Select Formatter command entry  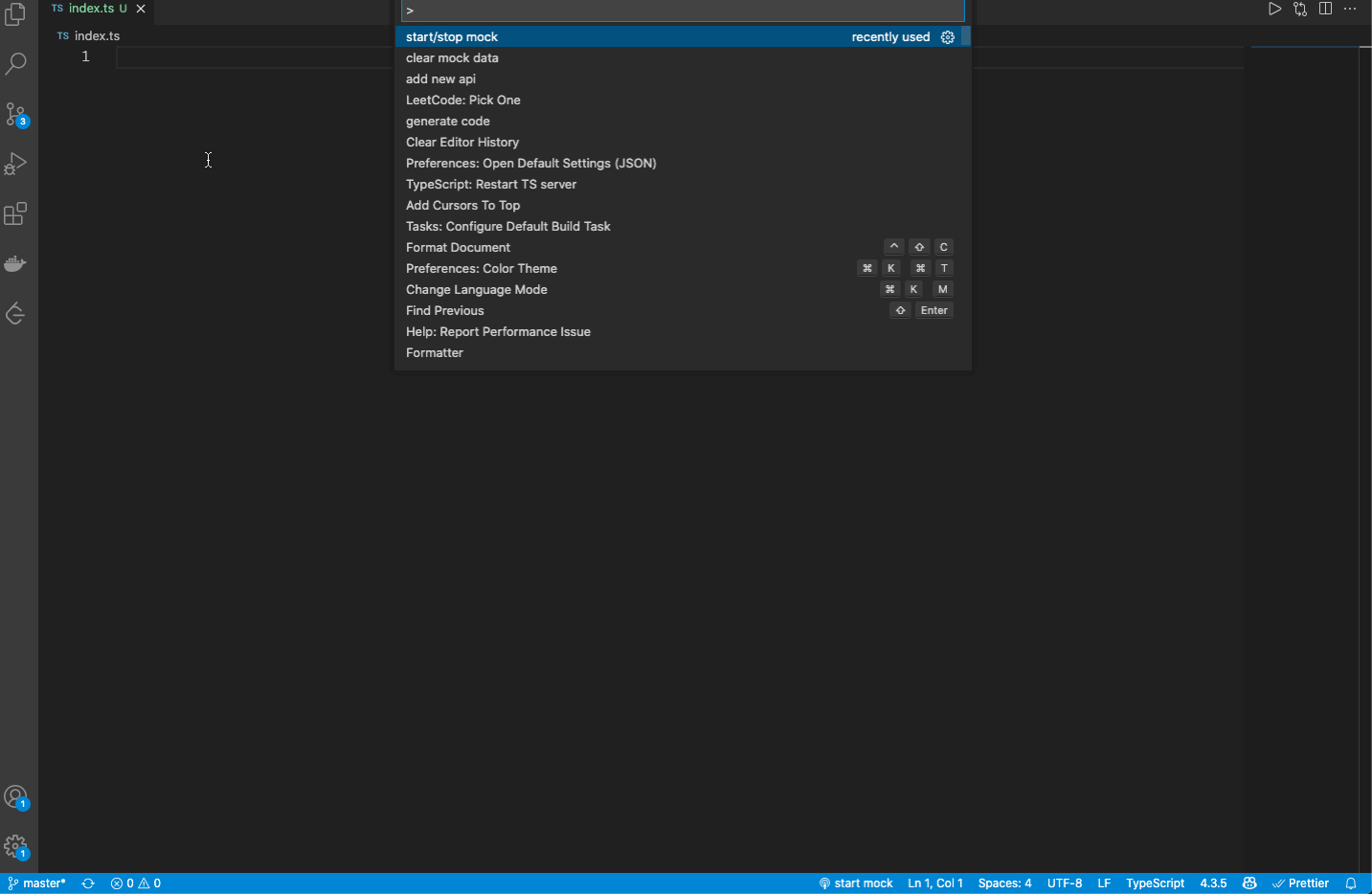683,353
